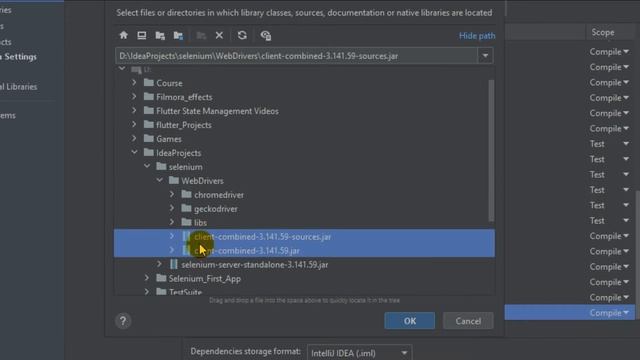Select the selenium folder
This screenshot has width=640, height=360.
185,167
